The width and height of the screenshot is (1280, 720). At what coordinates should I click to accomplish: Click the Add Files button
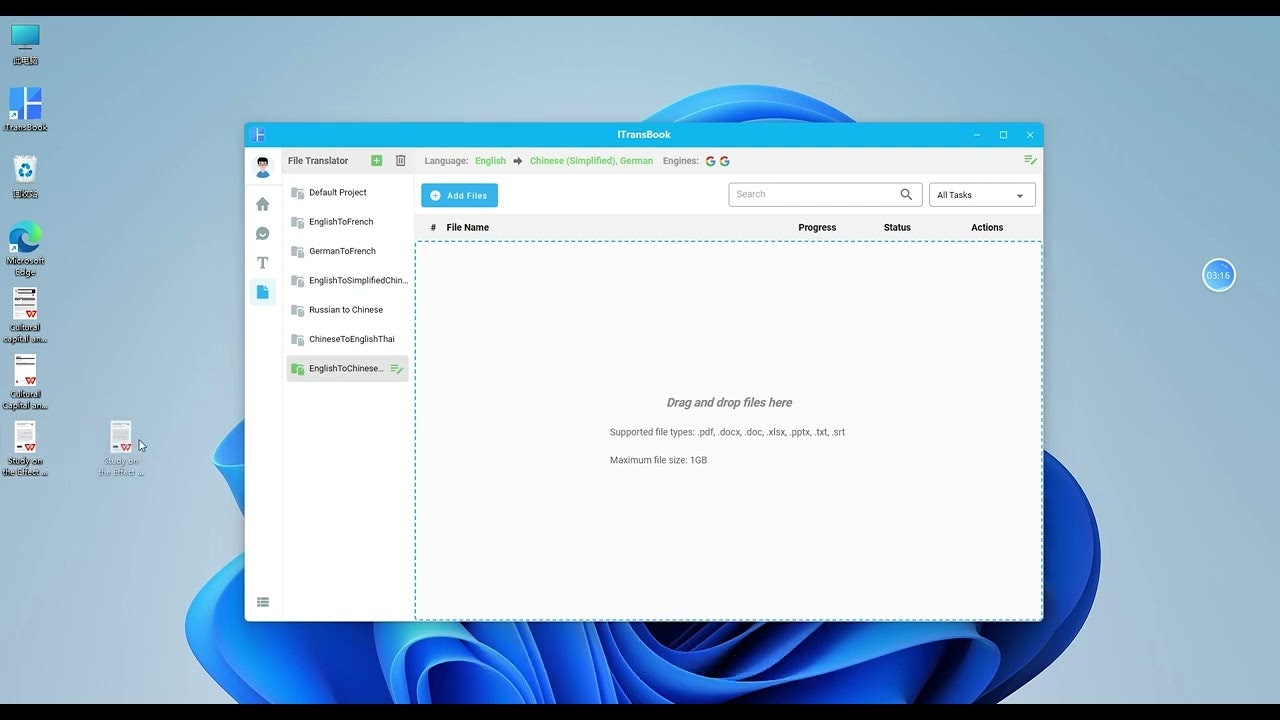pos(459,196)
